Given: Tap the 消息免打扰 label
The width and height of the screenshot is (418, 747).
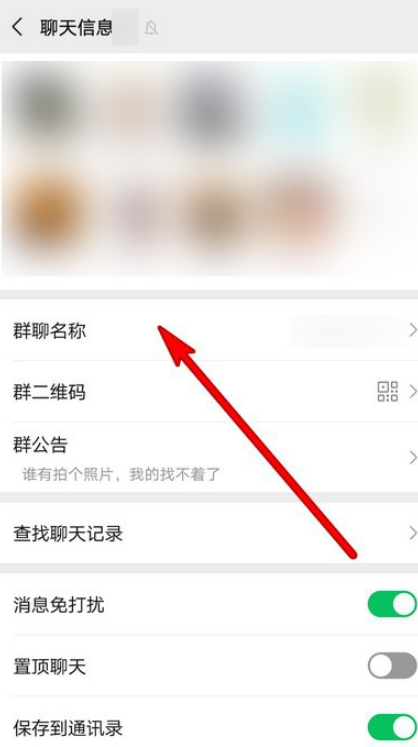Looking at the screenshot, I should pyautogui.click(x=59, y=605).
